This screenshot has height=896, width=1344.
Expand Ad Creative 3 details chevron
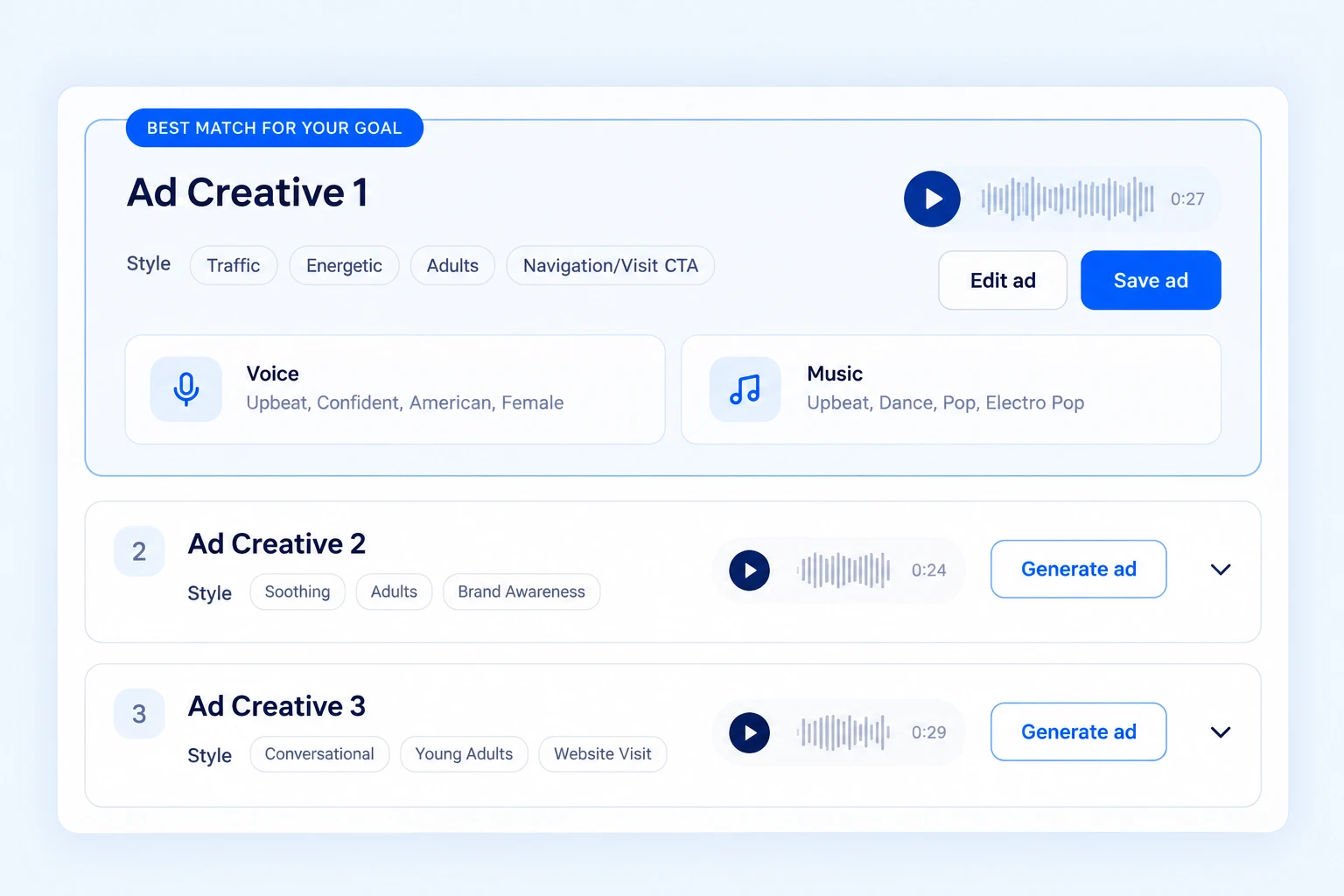point(1221,732)
